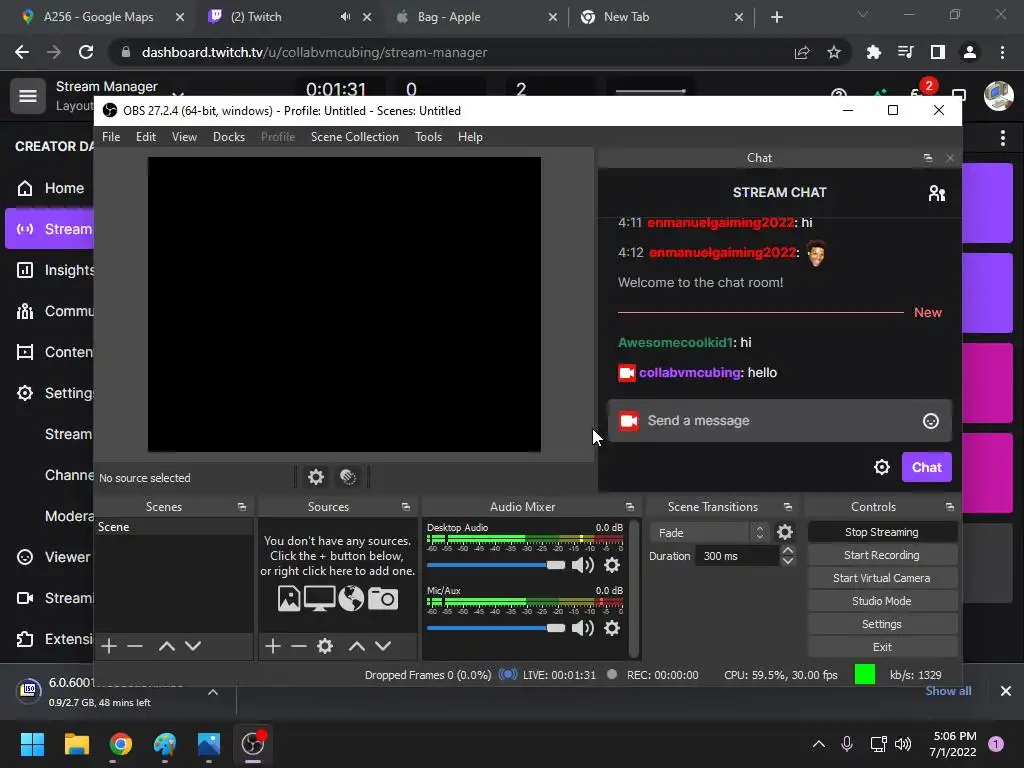Image resolution: width=1024 pixels, height=768 pixels.
Task: Open View menu in OBS
Action: [x=184, y=136]
